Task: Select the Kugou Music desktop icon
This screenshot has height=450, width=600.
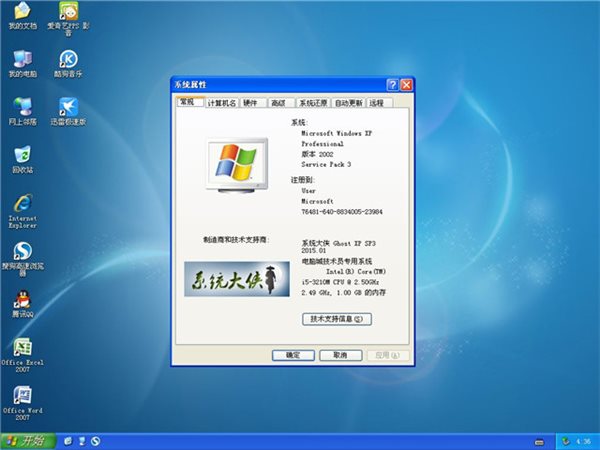Action: (x=68, y=64)
